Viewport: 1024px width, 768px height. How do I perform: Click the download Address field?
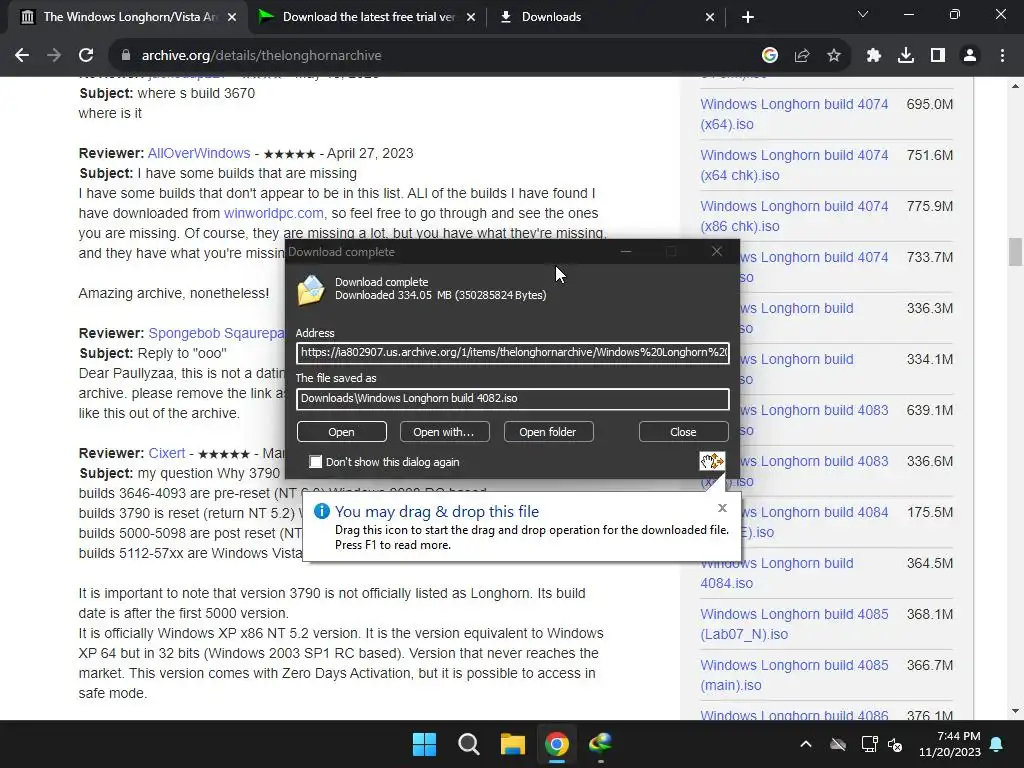point(513,353)
